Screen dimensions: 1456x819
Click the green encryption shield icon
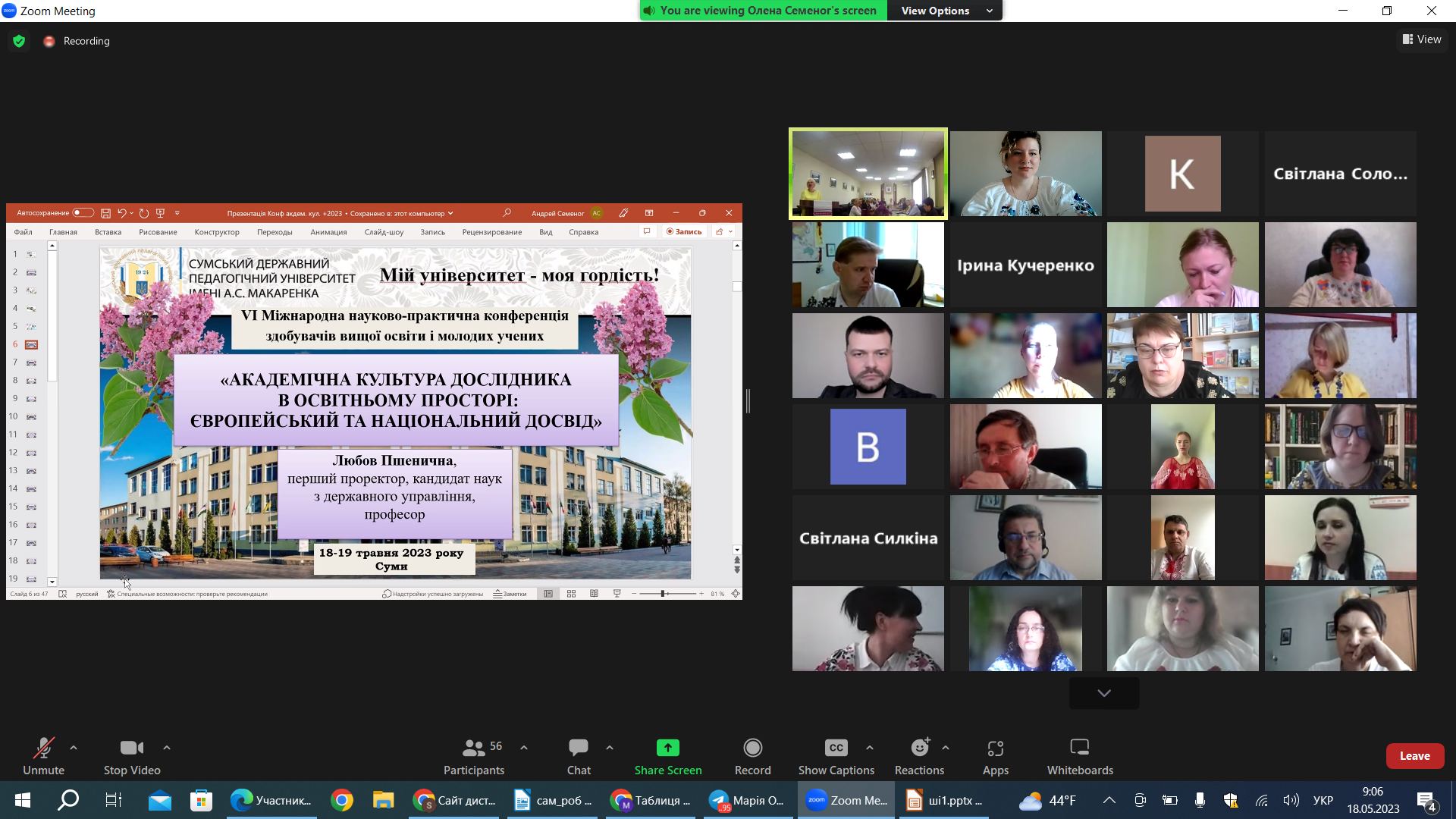pyautogui.click(x=19, y=41)
